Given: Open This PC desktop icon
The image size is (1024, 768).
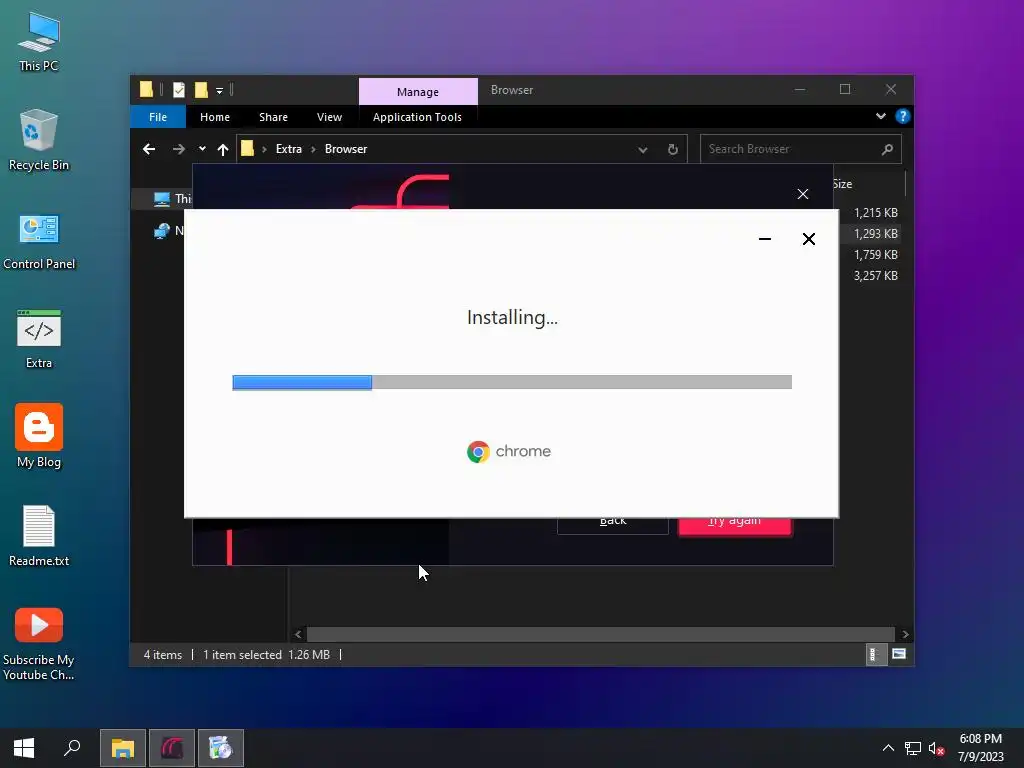Looking at the screenshot, I should coord(39,41).
